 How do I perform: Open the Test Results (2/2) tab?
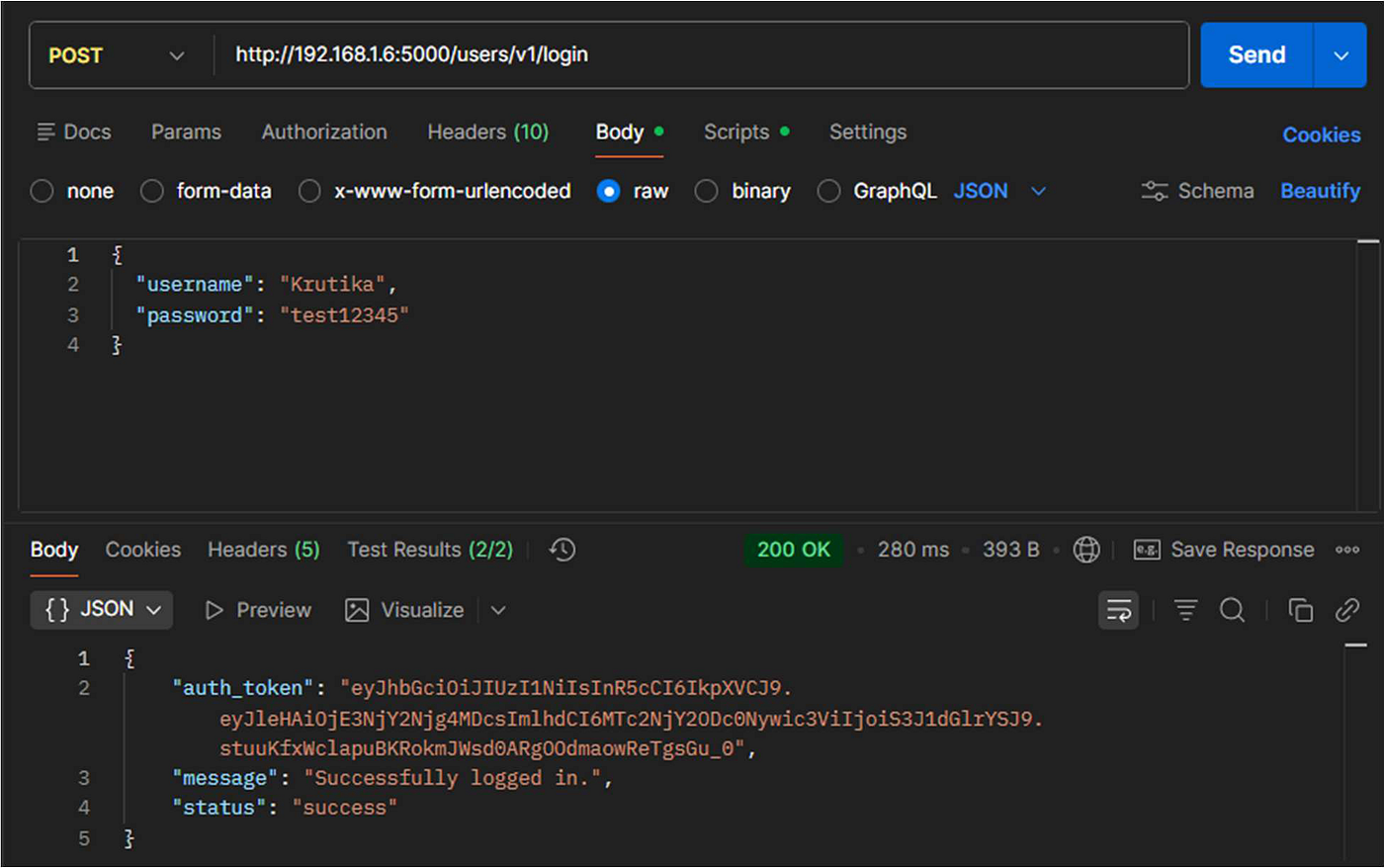point(430,550)
